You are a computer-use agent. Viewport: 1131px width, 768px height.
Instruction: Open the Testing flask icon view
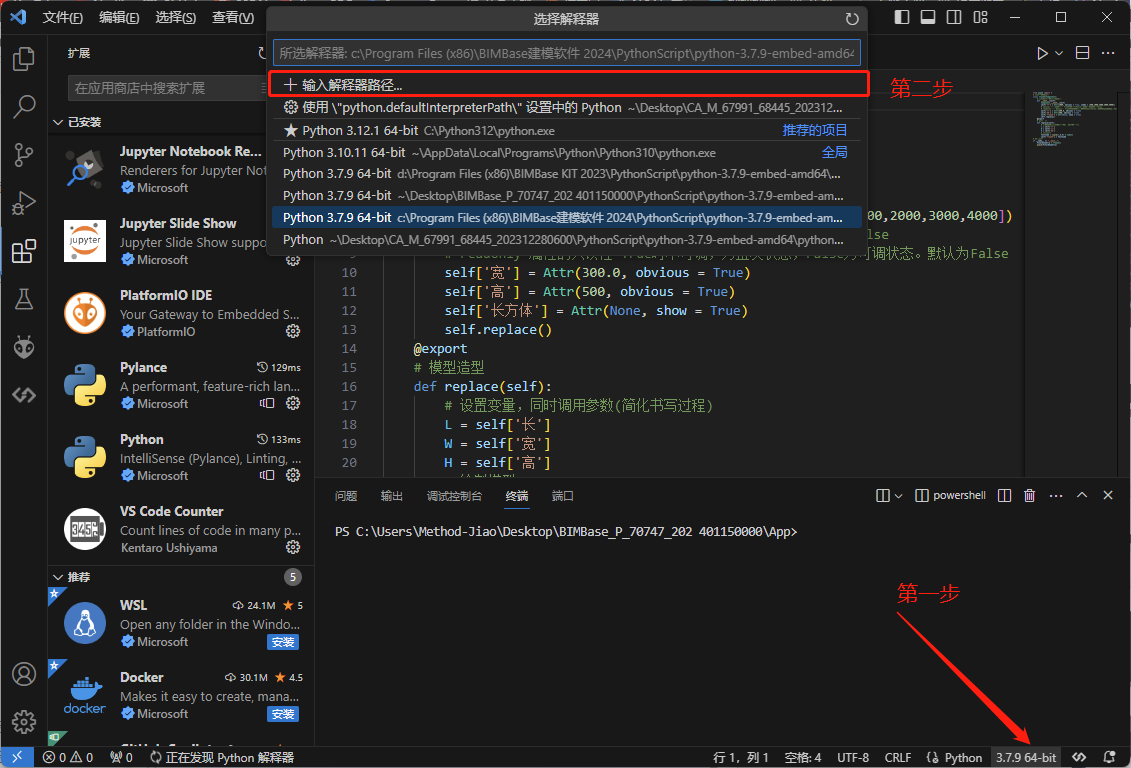(24, 298)
